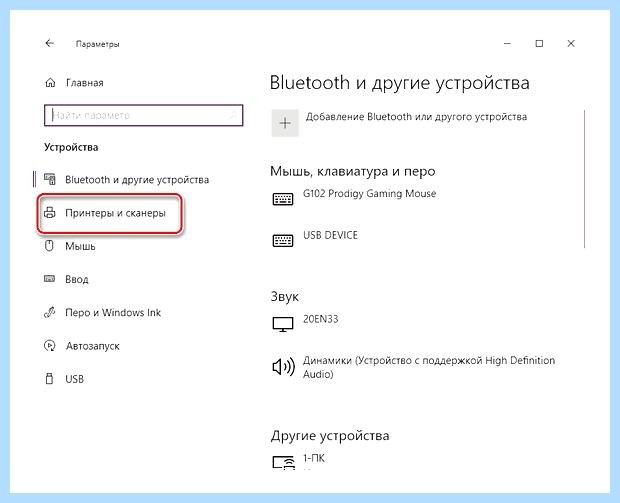Click the pen Windows Ink icon
The height and width of the screenshot is (503, 620).
pyautogui.click(x=49, y=312)
